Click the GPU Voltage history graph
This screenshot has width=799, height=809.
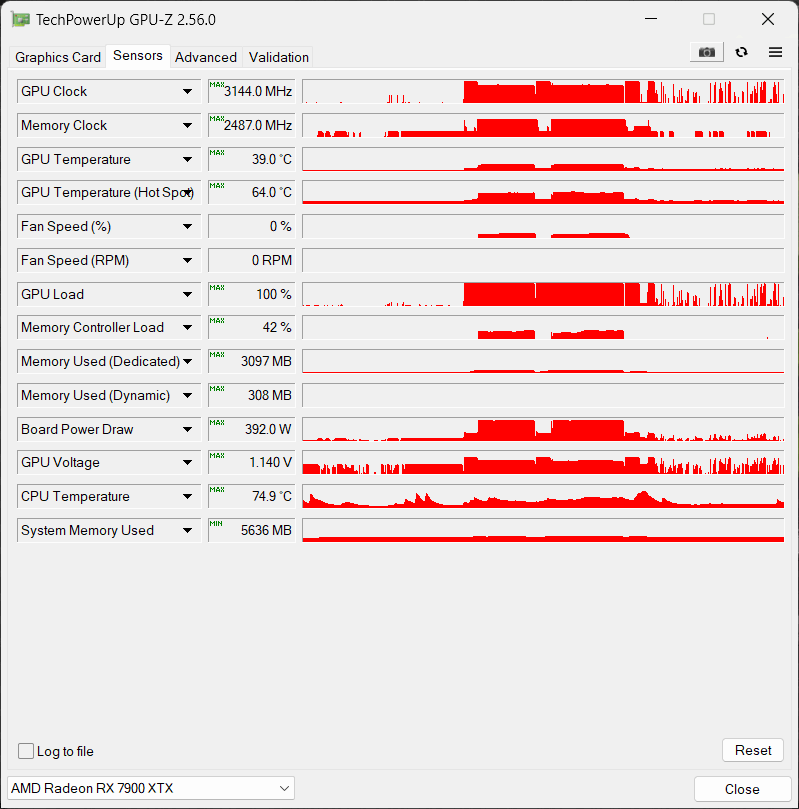click(543, 463)
